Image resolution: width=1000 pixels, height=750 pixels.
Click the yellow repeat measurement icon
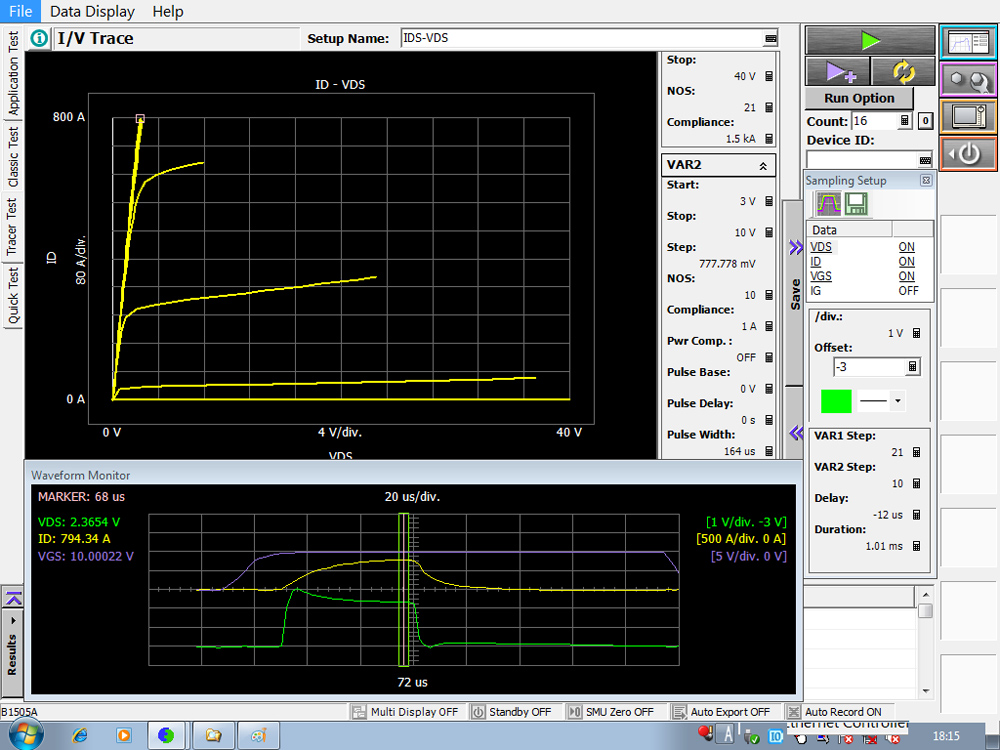coord(903,72)
